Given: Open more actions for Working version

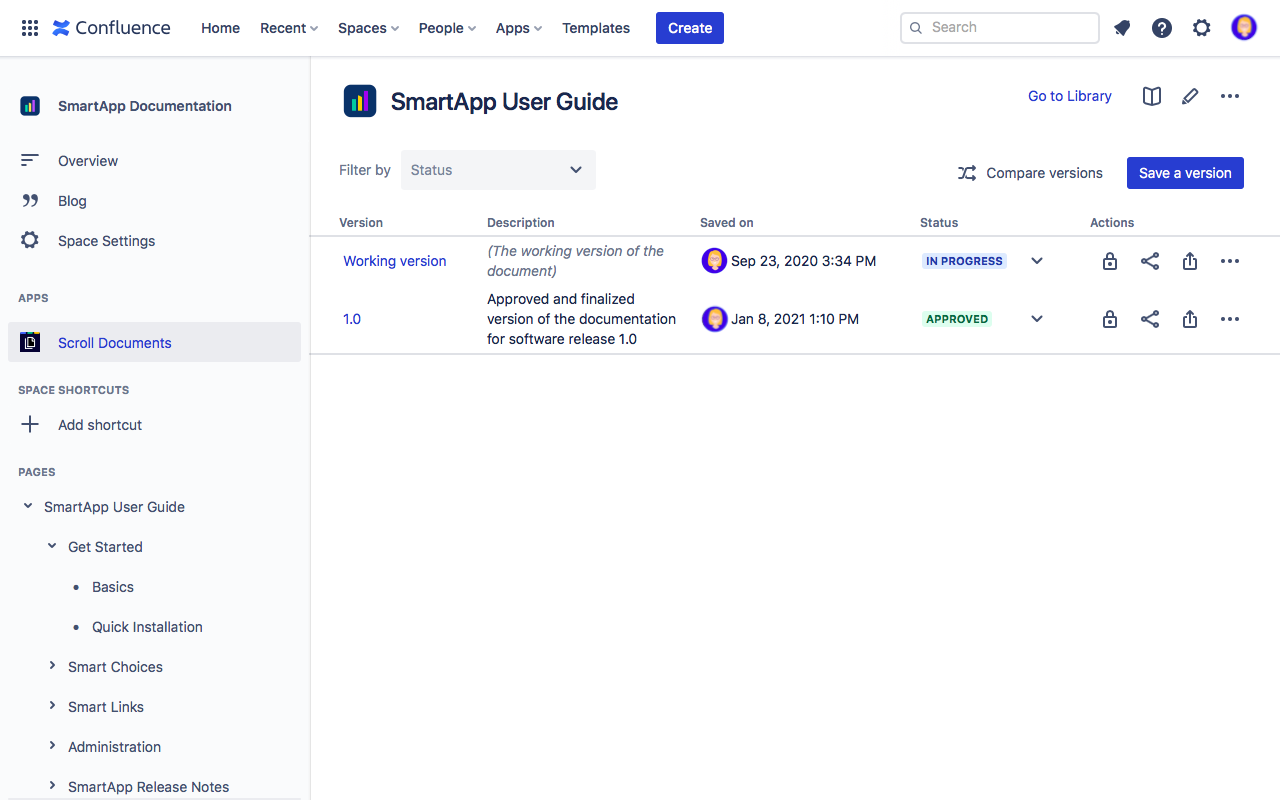Looking at the screenshot, I should click(x=1229, y=260).
